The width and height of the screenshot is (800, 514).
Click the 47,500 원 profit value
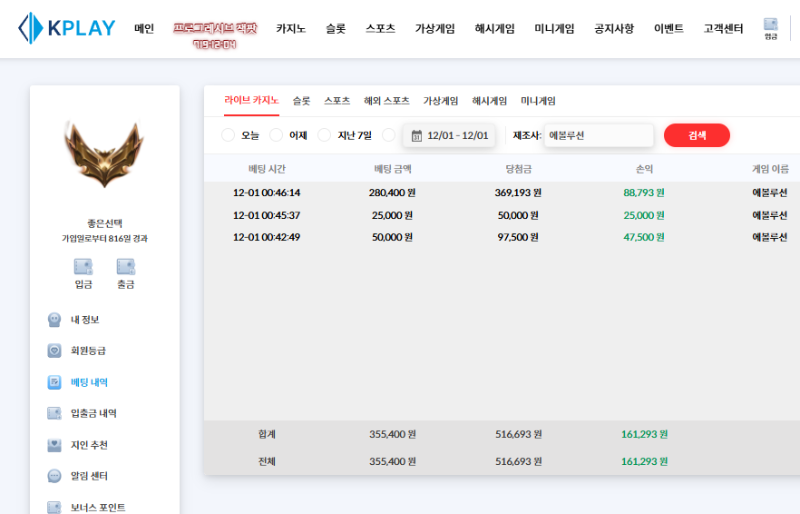click(644, 237)
